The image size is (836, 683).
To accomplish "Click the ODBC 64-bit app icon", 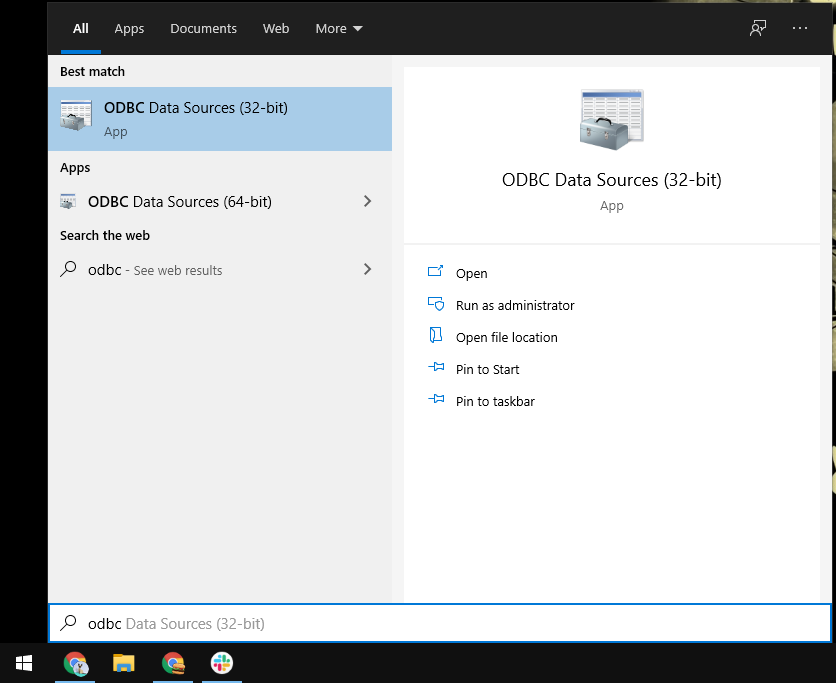I will 68,202.
